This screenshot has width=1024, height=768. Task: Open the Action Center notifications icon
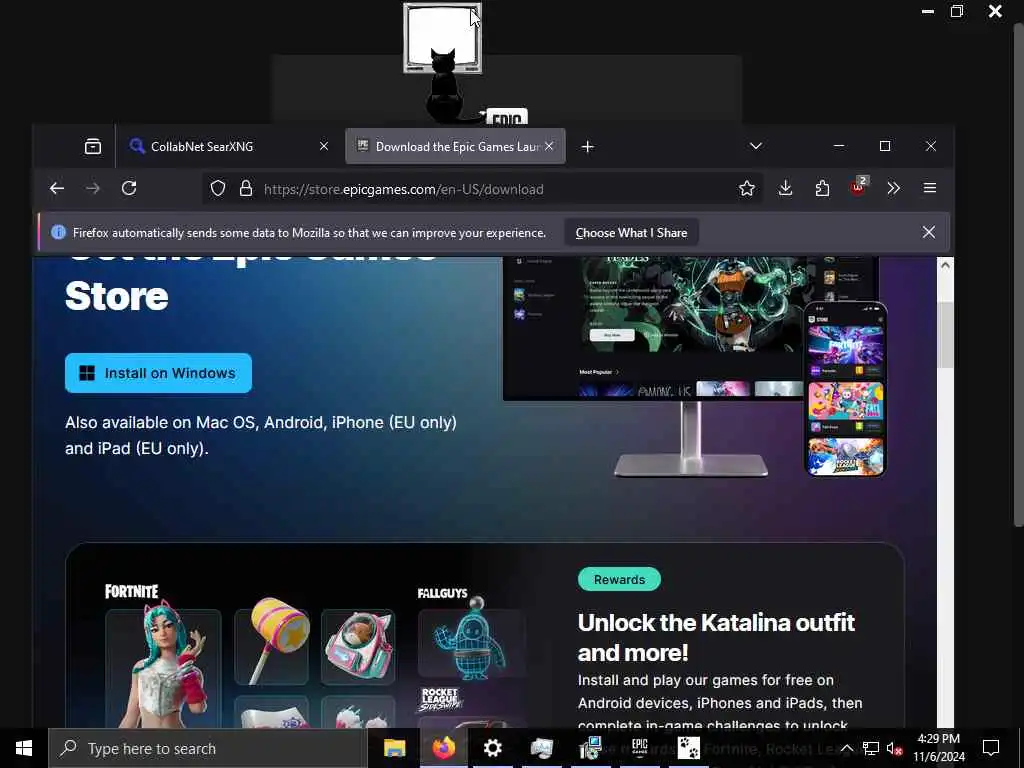[x=991, y=748]
